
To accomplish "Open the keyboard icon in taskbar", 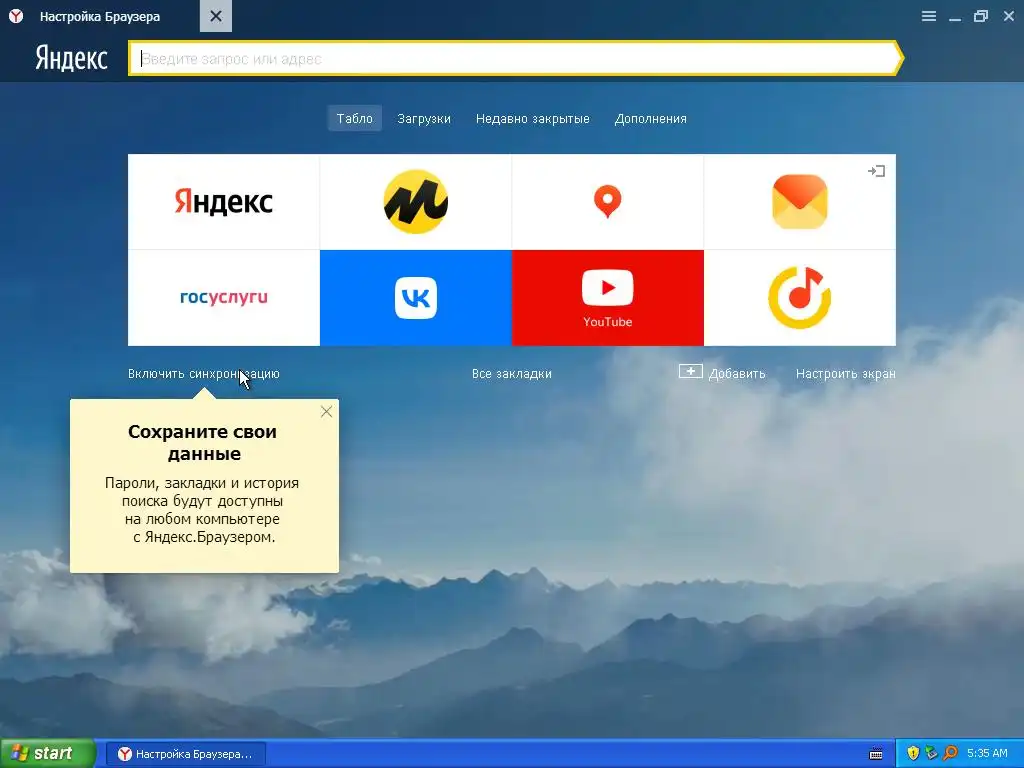I will pyautogui.click(x=876, y=754).
